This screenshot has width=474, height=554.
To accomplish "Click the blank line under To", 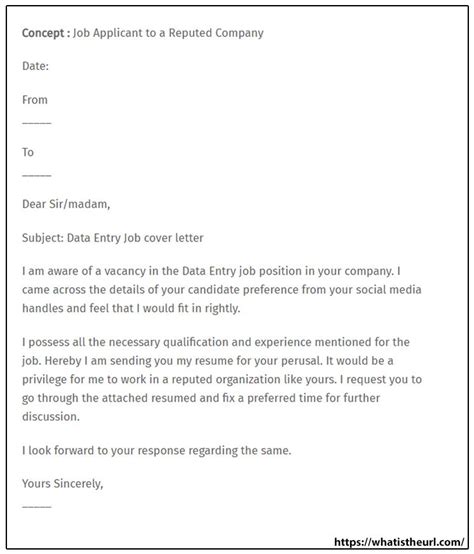I will [x=37, y=175].
